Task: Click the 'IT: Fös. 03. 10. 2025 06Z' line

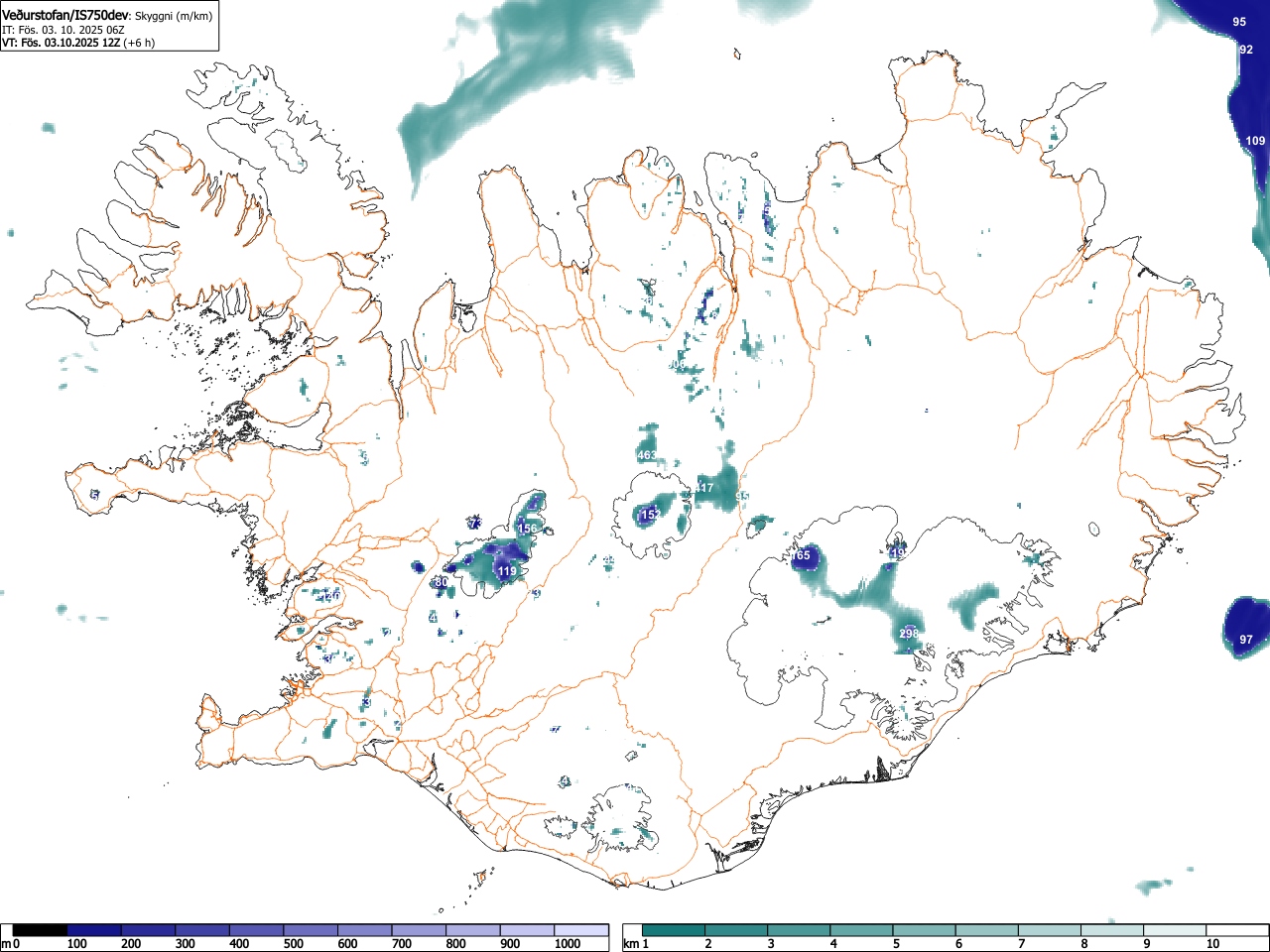Action: (63, 30)
